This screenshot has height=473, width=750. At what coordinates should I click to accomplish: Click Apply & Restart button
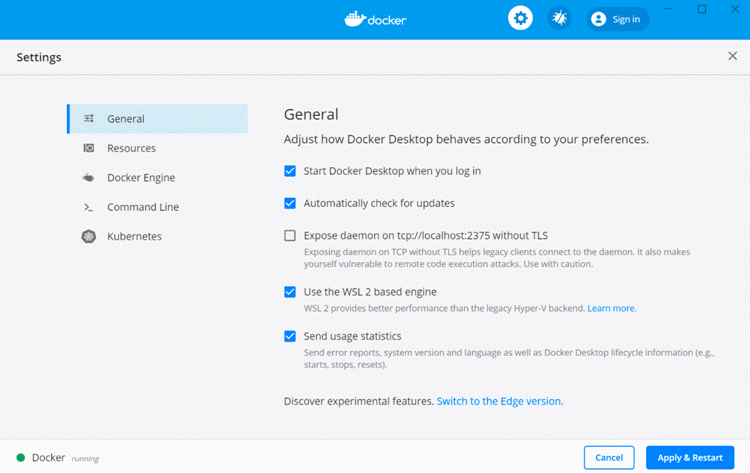tap(690, 458)
